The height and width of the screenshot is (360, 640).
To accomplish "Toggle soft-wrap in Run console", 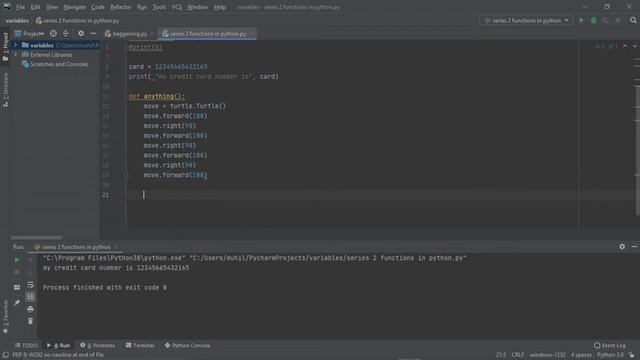I will pyautogui.click(x=30, y=285).
